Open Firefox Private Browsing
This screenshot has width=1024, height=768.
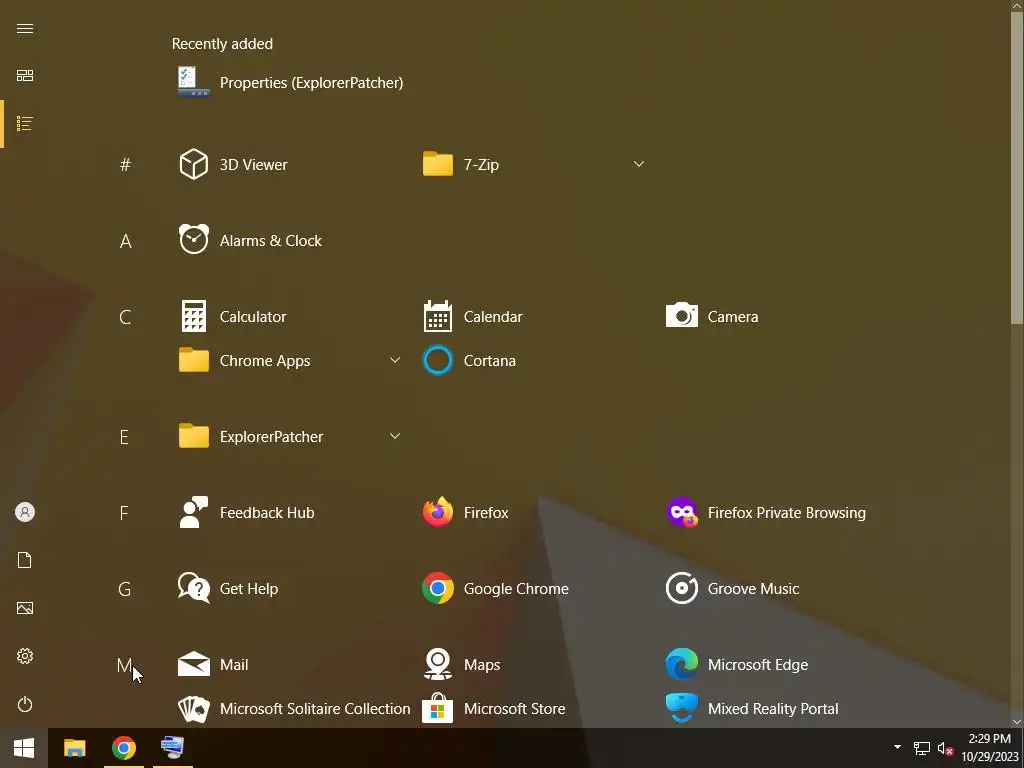coord(766,512)
